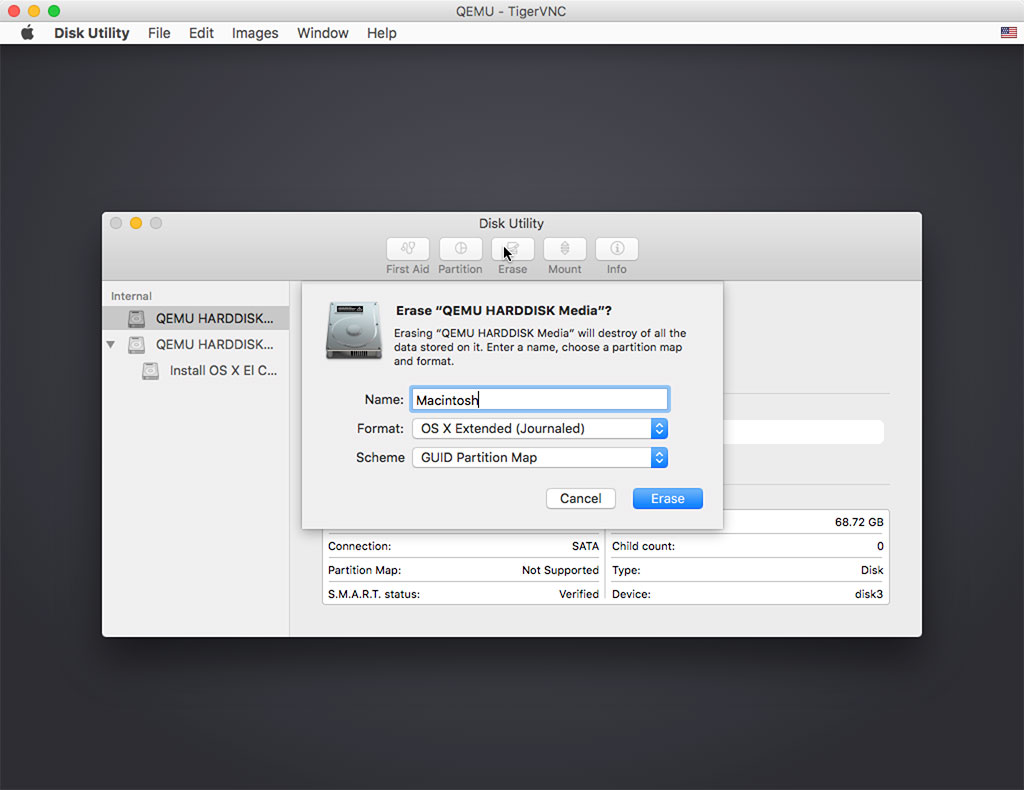Select first QEMU HARDDISK drive icon in sidebar
Image resolution: width=1024 pixels, height=790 pixels.
pos(136,319)
